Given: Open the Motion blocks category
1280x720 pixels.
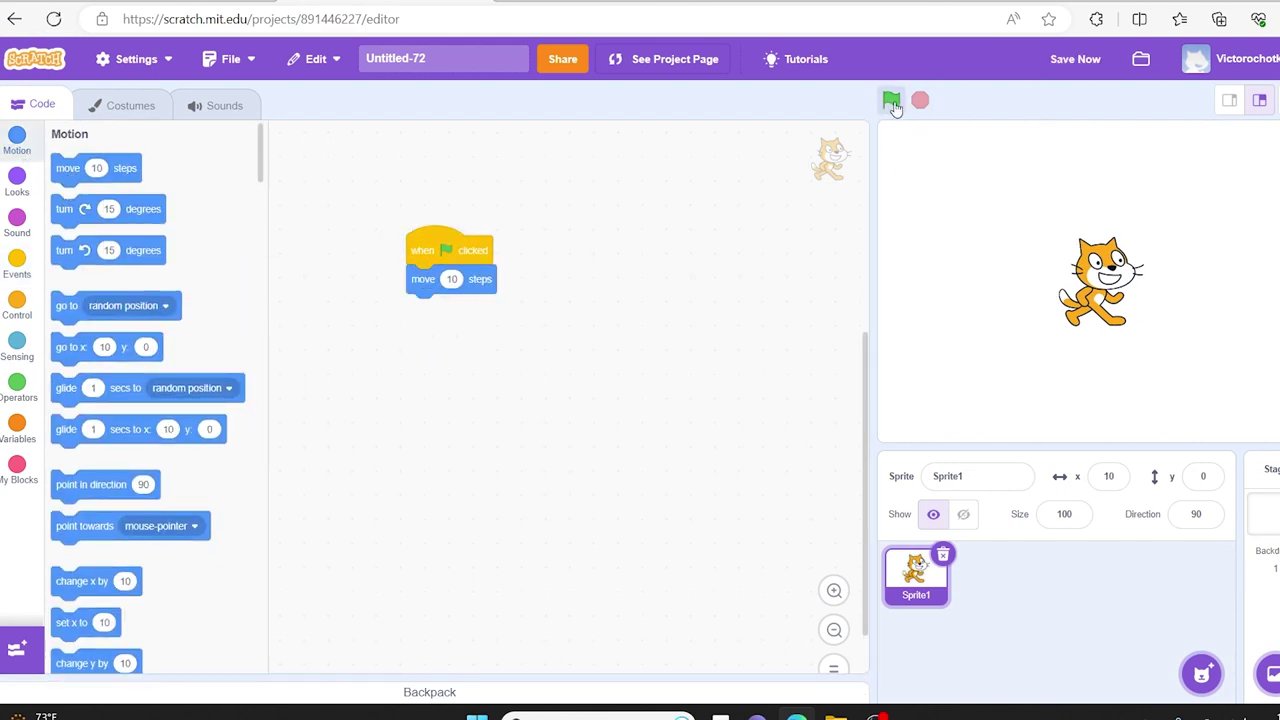Looking at the screenshot, I should point(17,140).
